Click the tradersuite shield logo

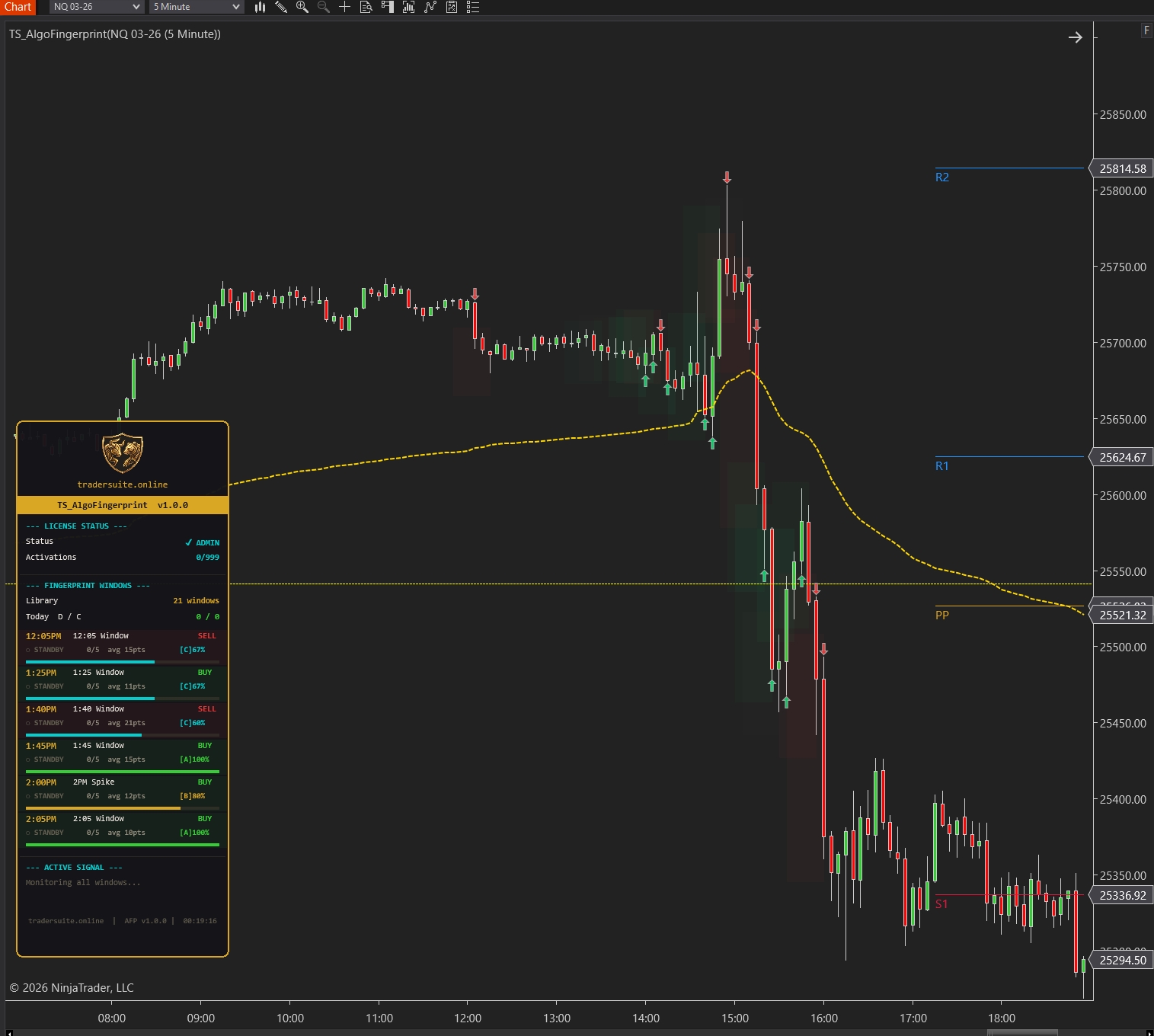pyautogui.click(x=123, y=453)
